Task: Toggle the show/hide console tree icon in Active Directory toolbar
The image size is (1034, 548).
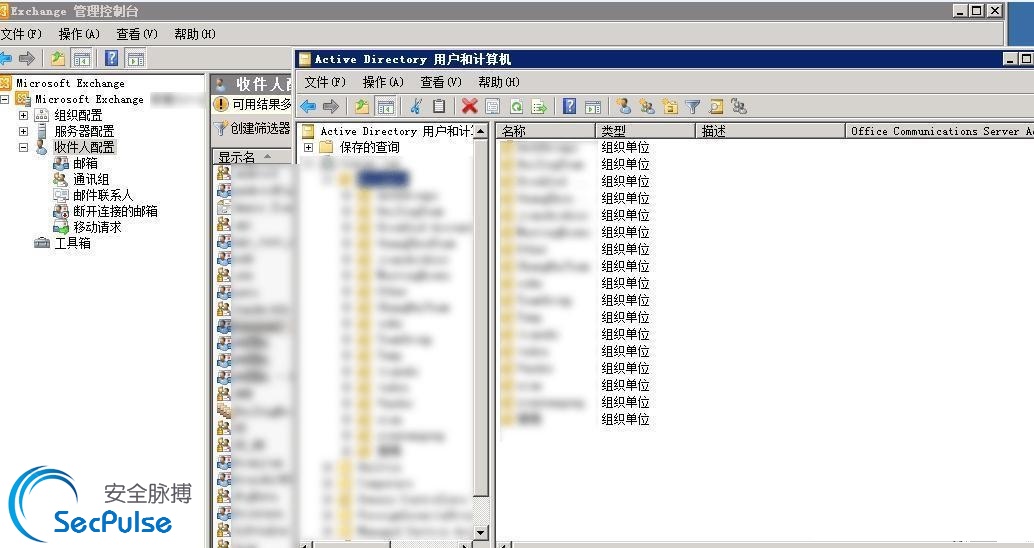Action: point(385,106)
